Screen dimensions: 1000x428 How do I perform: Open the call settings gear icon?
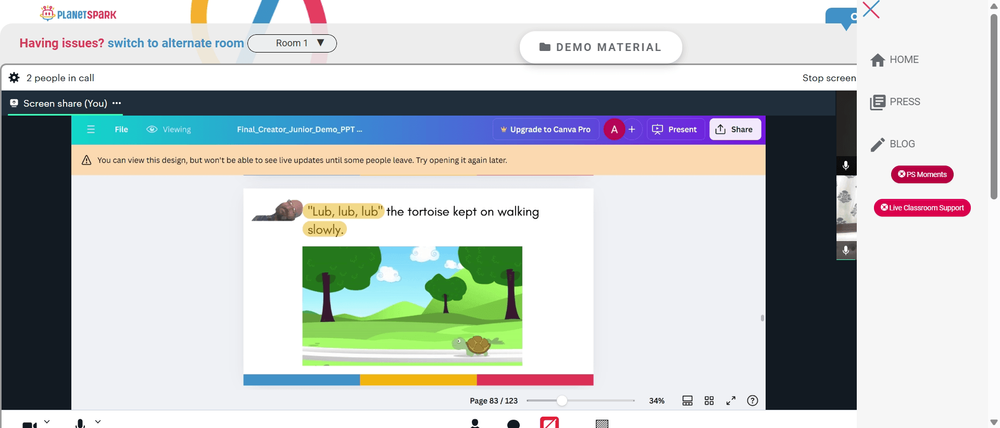pos(14,78)
